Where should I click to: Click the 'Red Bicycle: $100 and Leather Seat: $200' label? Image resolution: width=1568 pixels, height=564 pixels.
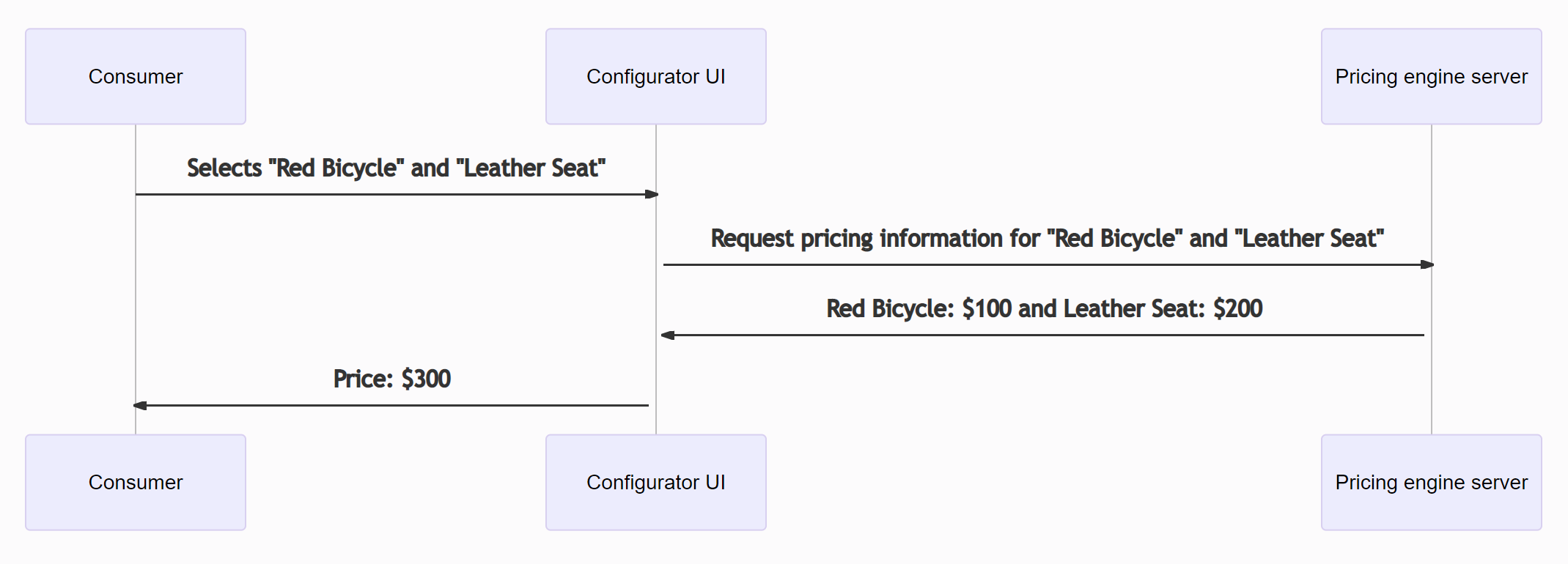1044,308
